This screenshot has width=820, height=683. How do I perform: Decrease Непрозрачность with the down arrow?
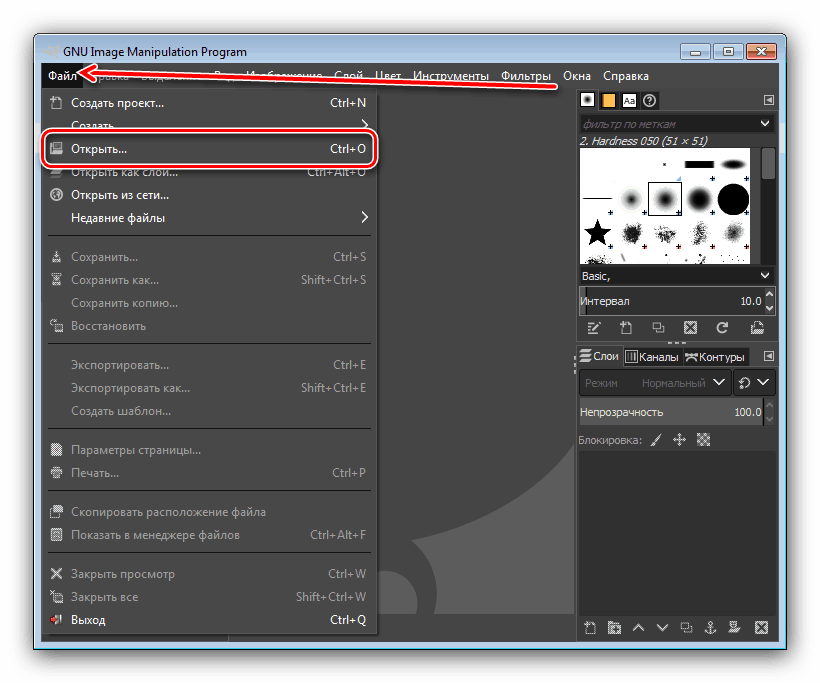769,419
